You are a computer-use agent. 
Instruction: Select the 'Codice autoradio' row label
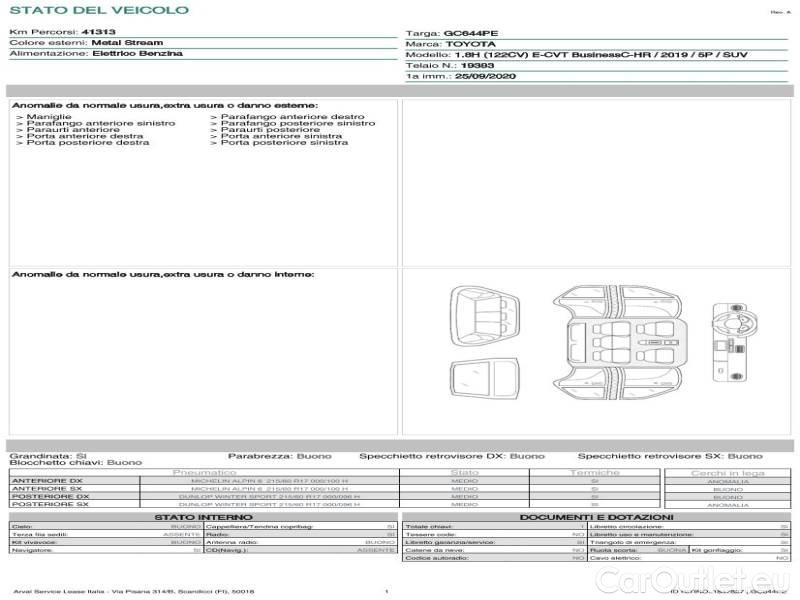437,558
